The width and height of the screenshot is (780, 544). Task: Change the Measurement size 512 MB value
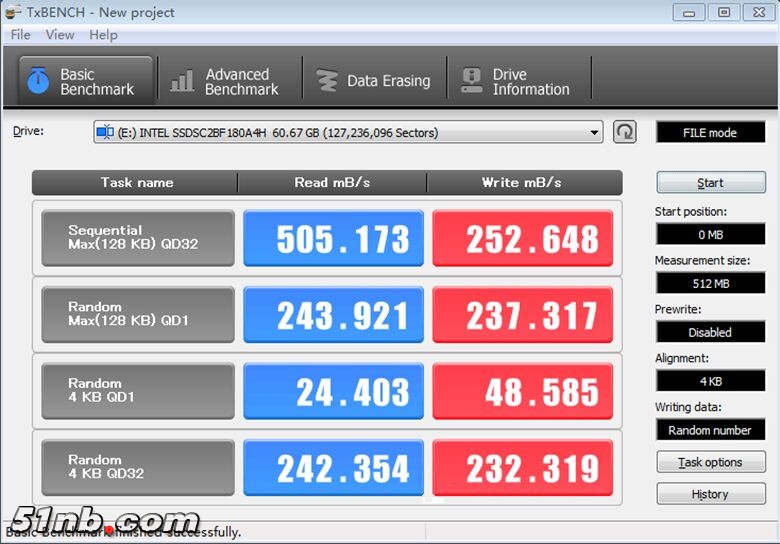tap(710, 283)
